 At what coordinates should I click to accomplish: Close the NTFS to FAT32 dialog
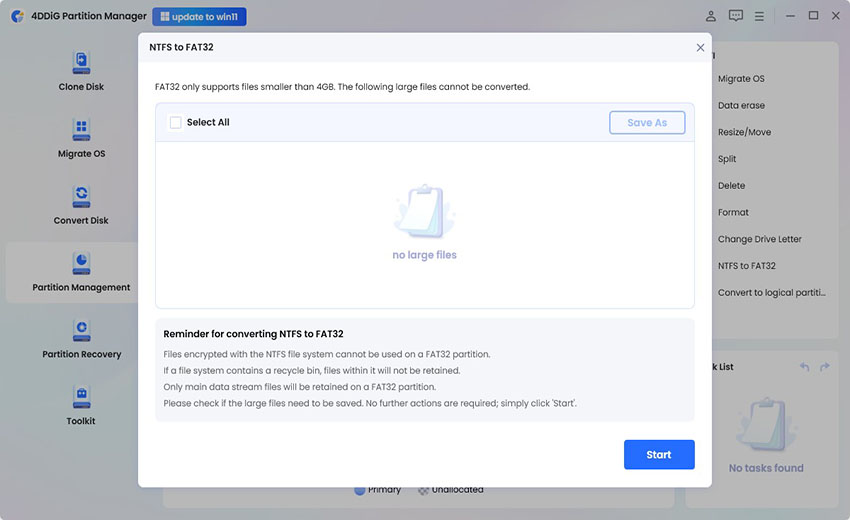click(x=700, y=48)
